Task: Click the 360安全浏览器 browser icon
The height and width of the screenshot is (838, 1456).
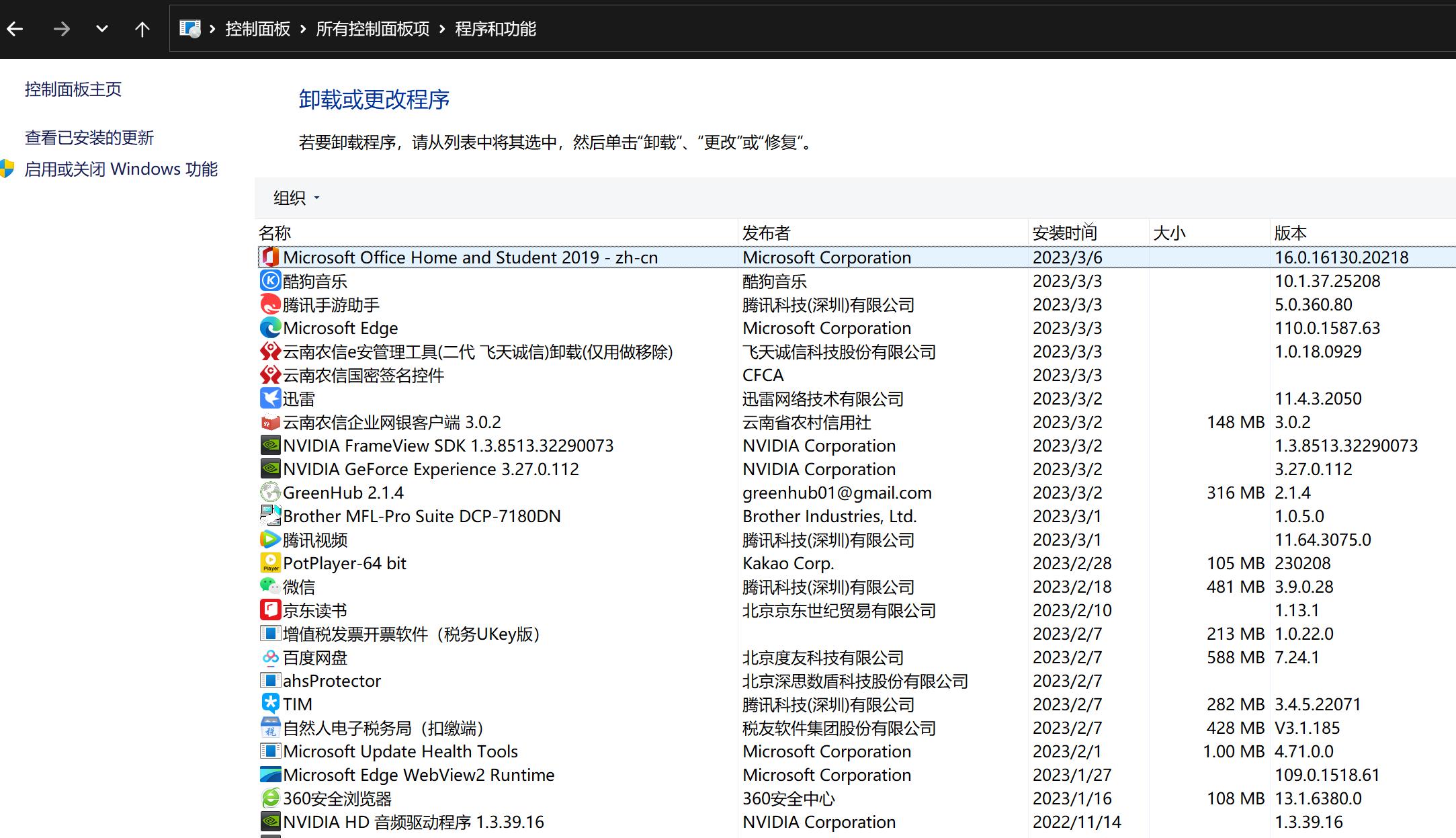Action: click(269, 798)
